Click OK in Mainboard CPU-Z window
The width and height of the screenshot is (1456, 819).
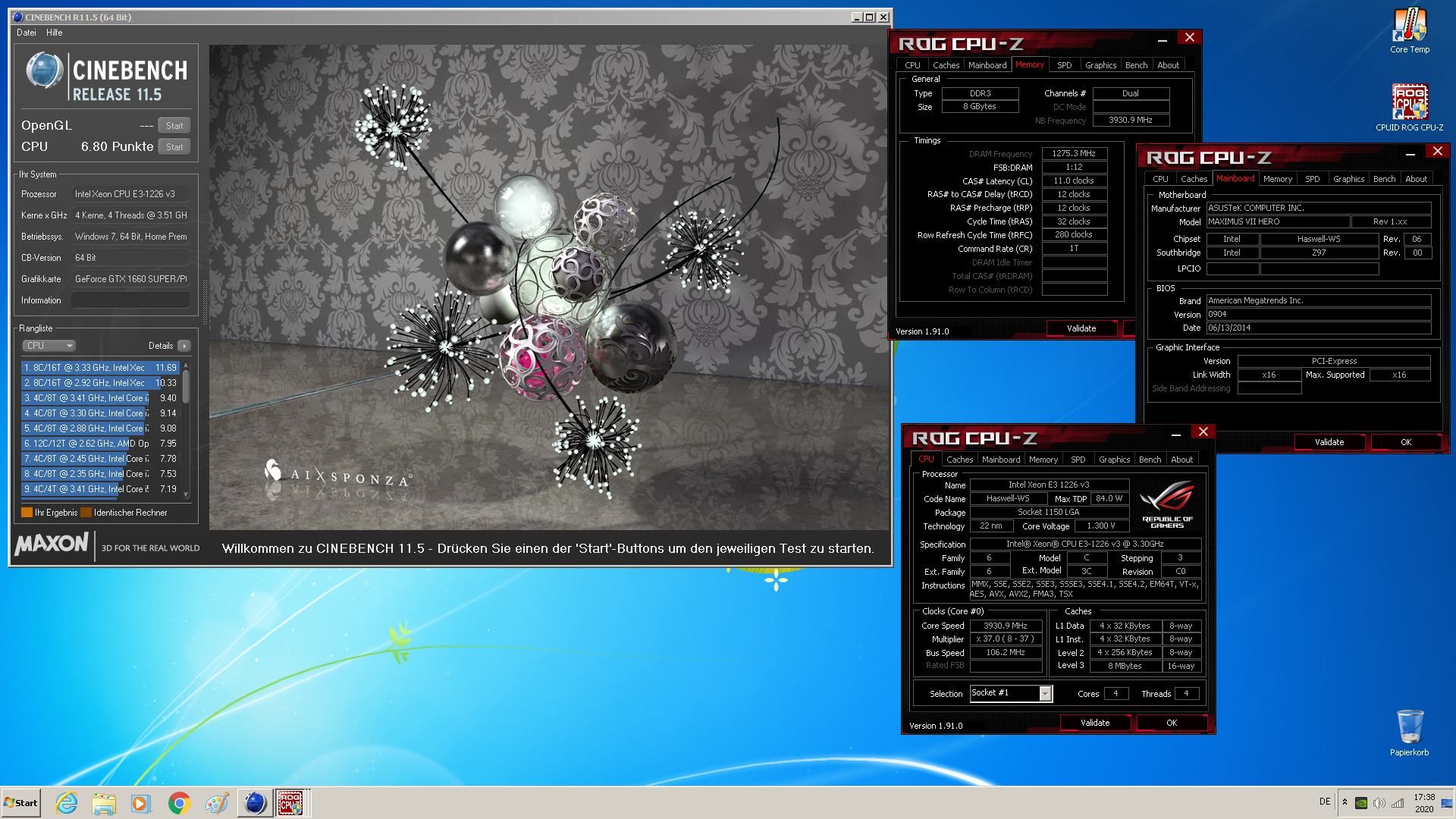click(x=1406, y=442)
